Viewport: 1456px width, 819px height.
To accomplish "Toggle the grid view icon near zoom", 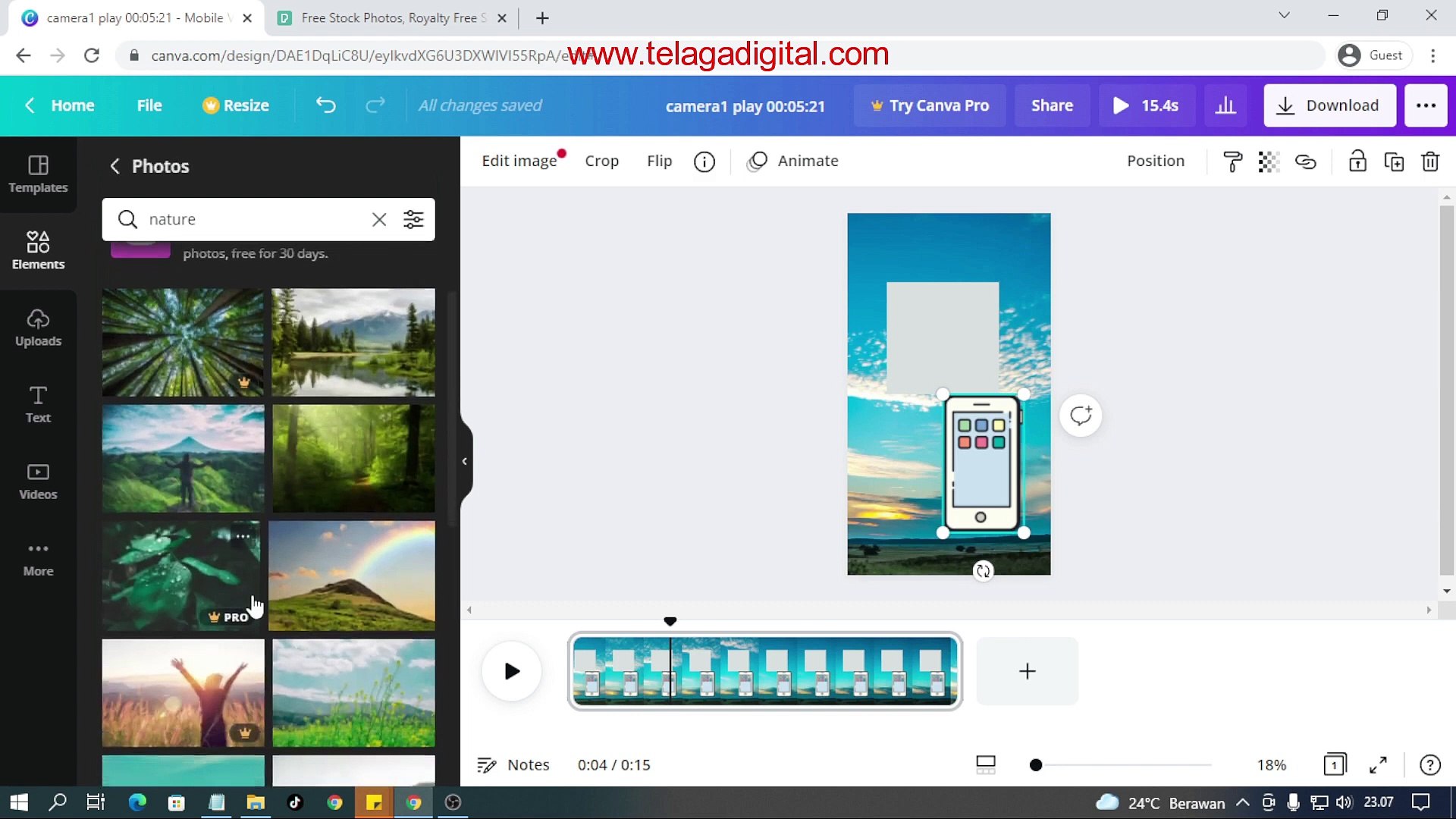I will pos(984,764).
